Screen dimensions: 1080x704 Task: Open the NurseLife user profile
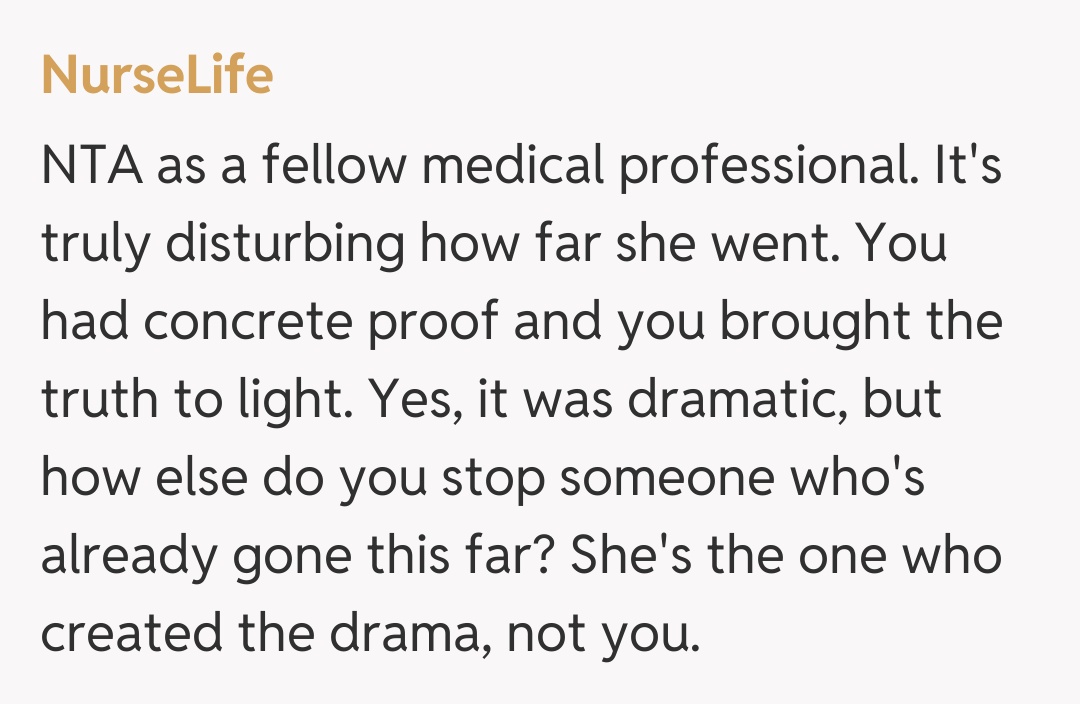[x=157, y=76]
